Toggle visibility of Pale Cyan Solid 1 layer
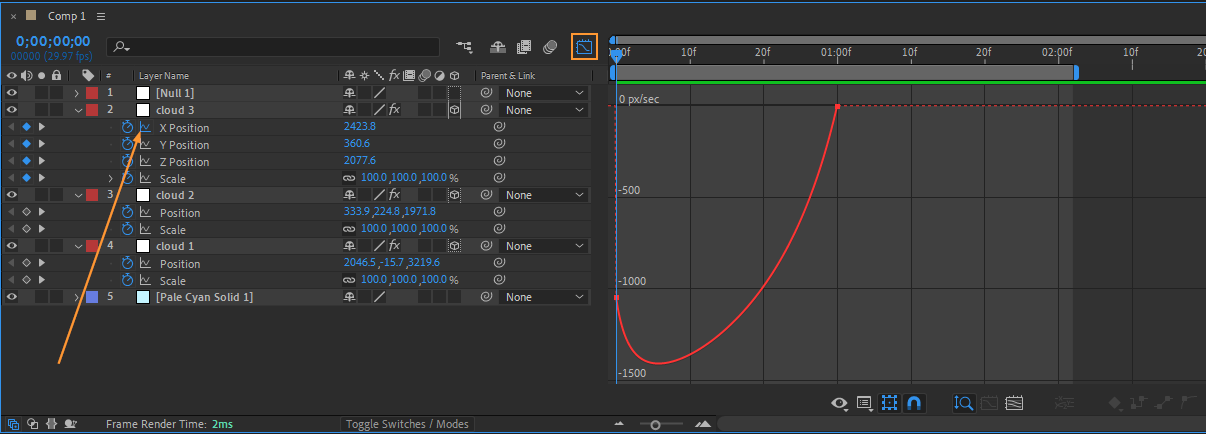 [12, 297]
